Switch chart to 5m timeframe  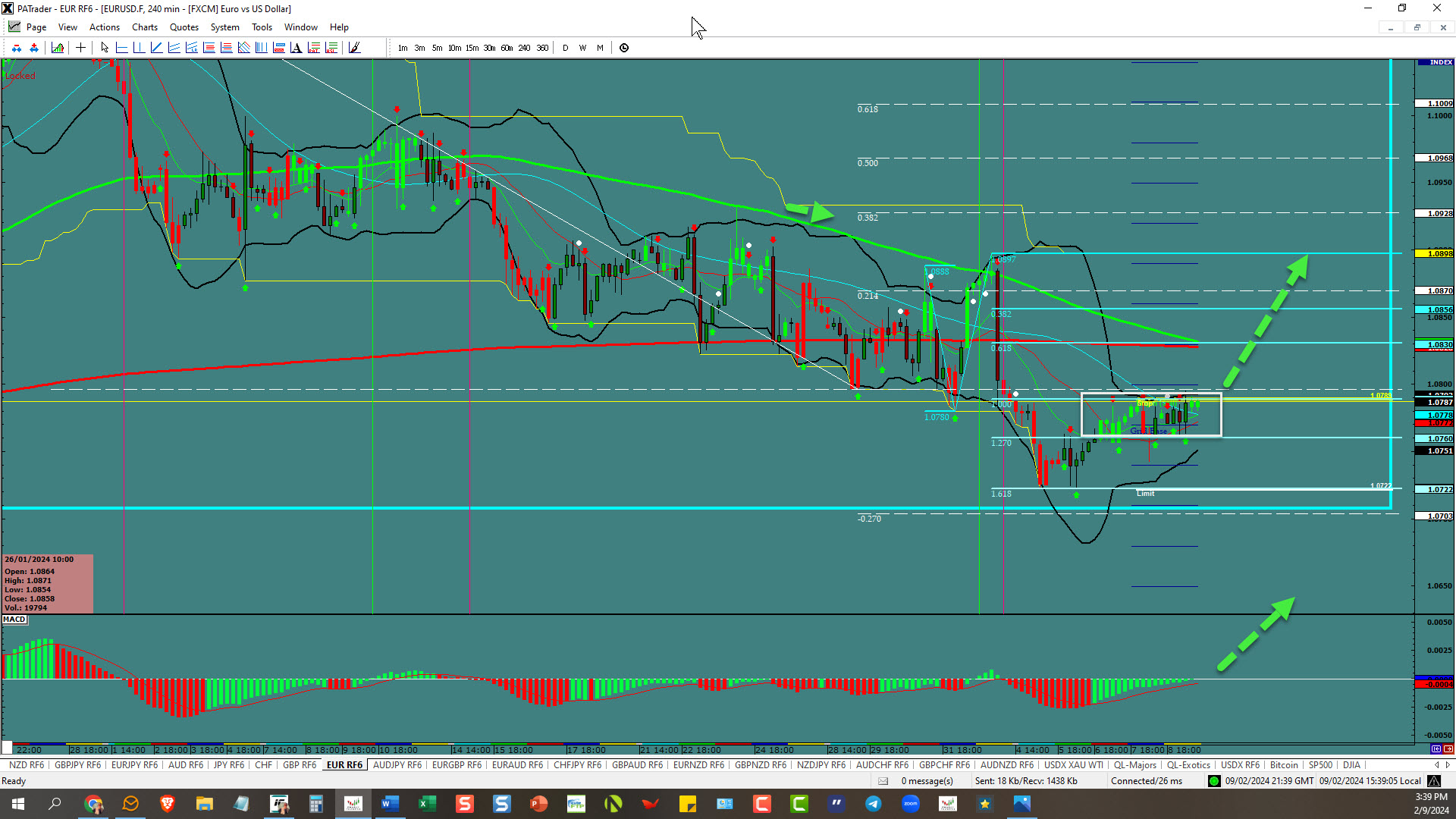tap(438, 48)
